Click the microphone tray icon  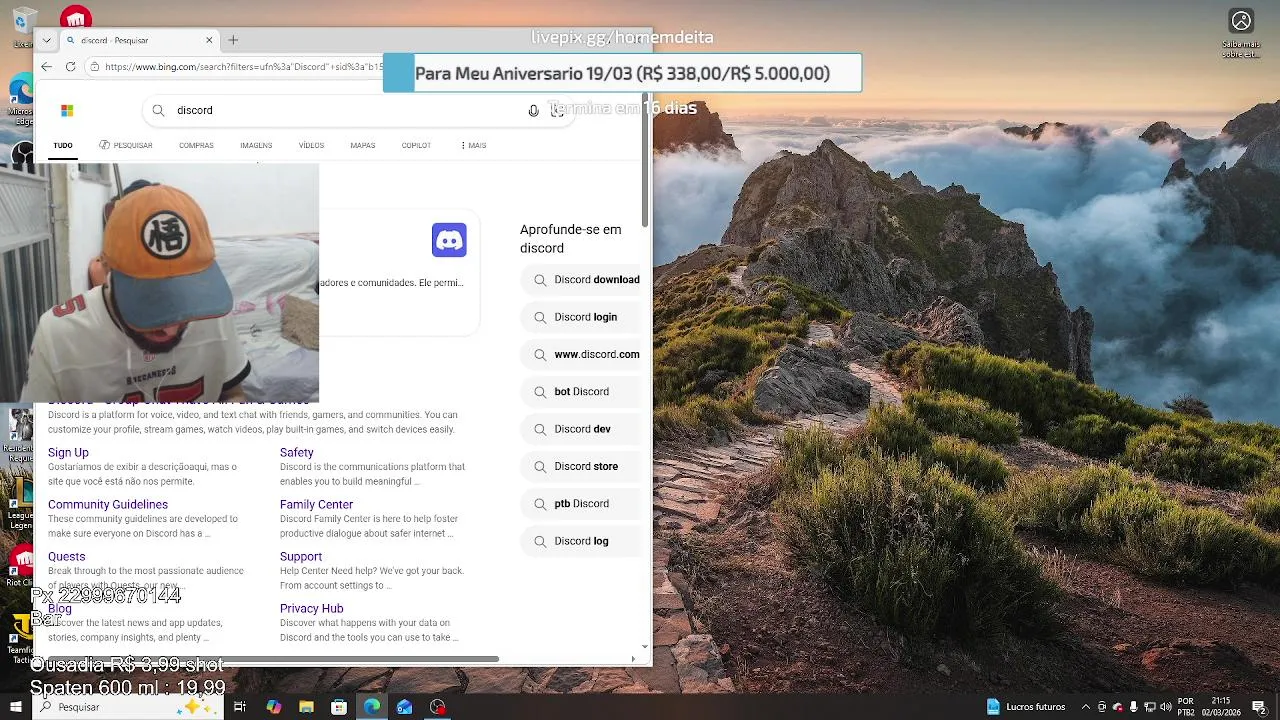pos(1134,707)
